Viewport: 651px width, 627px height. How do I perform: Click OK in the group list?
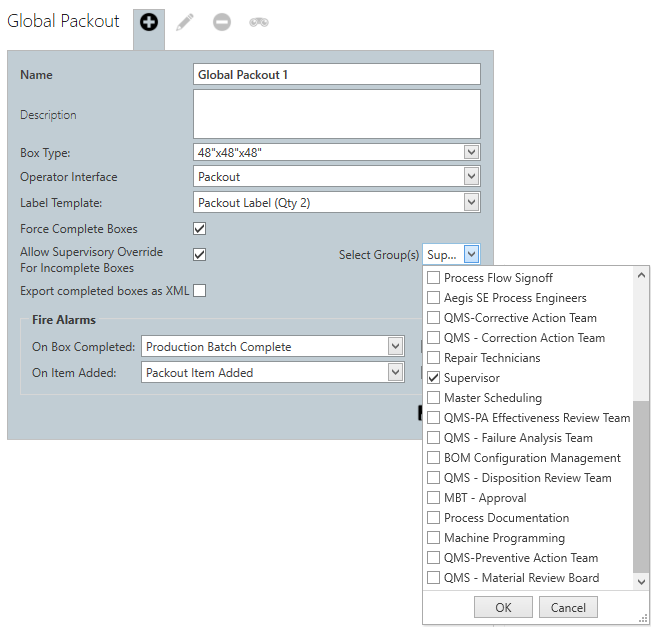click(x=503, y=607)
